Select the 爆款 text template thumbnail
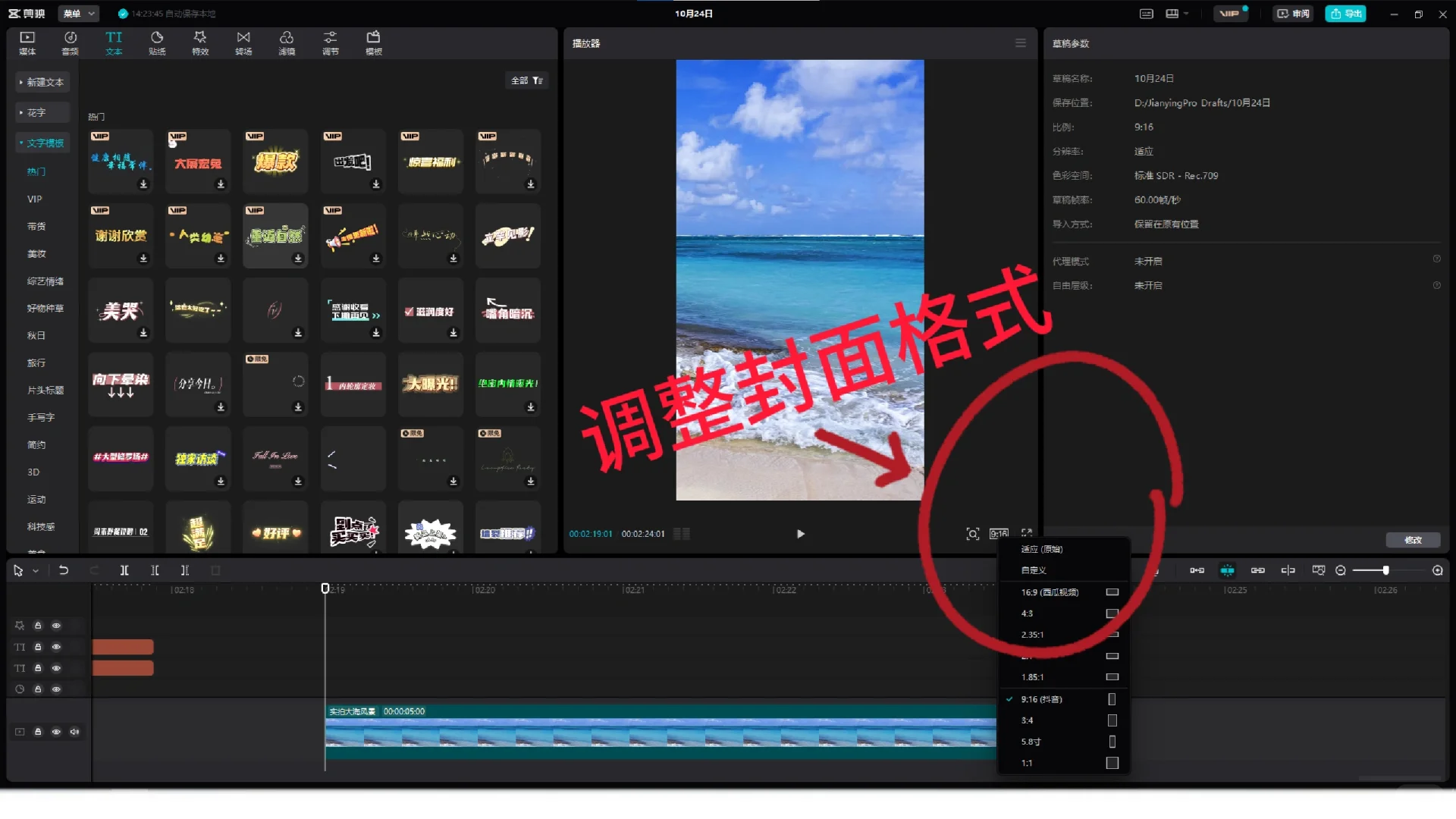 click(275, 162)
